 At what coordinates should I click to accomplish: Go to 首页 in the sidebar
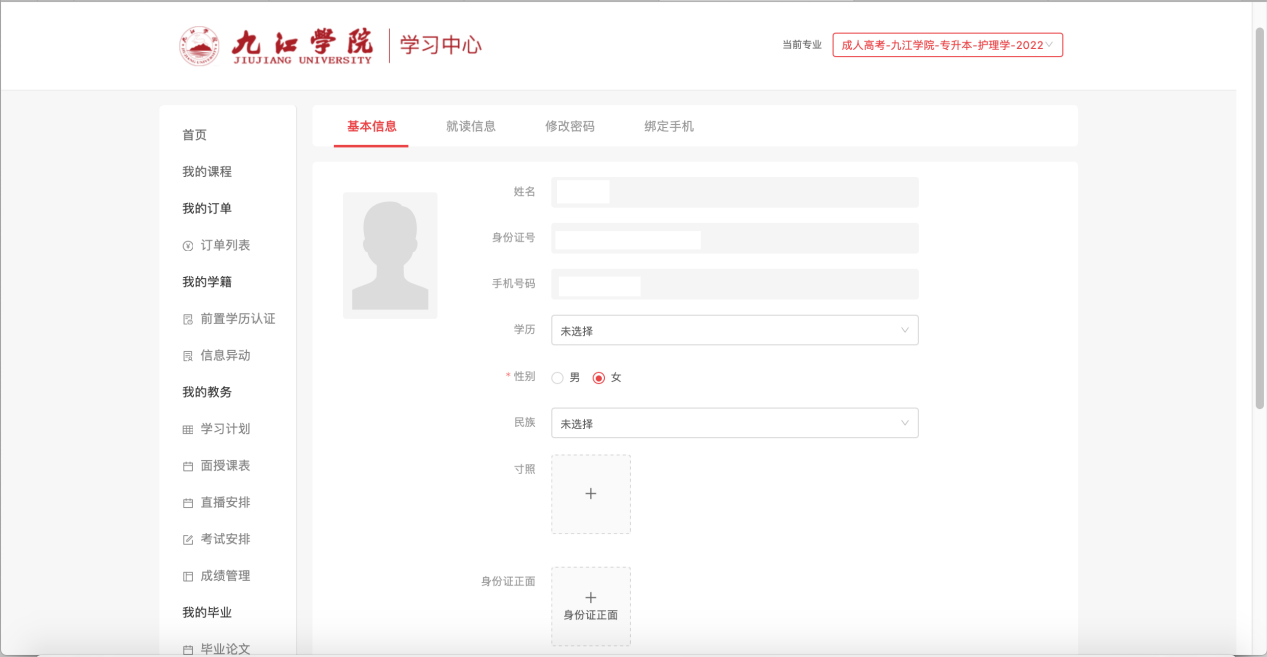point(195,135)
